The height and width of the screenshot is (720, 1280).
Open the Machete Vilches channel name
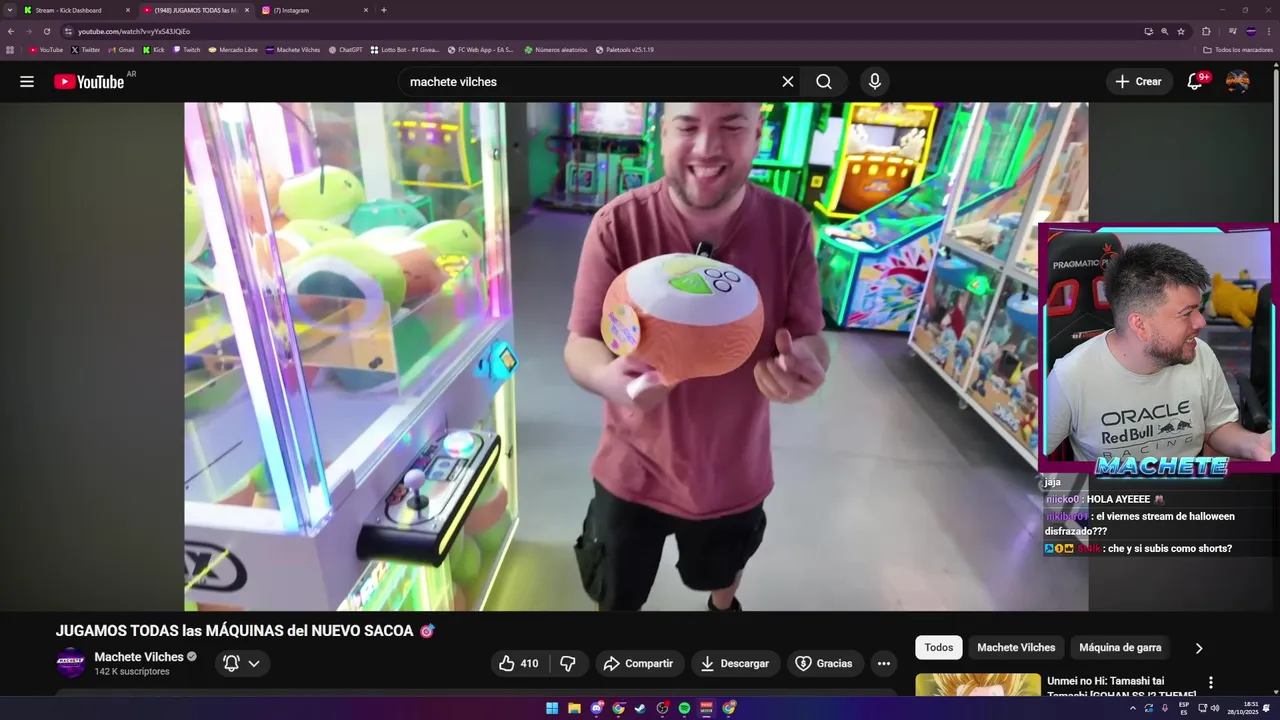pyautogui.click(x=139, y=657)
